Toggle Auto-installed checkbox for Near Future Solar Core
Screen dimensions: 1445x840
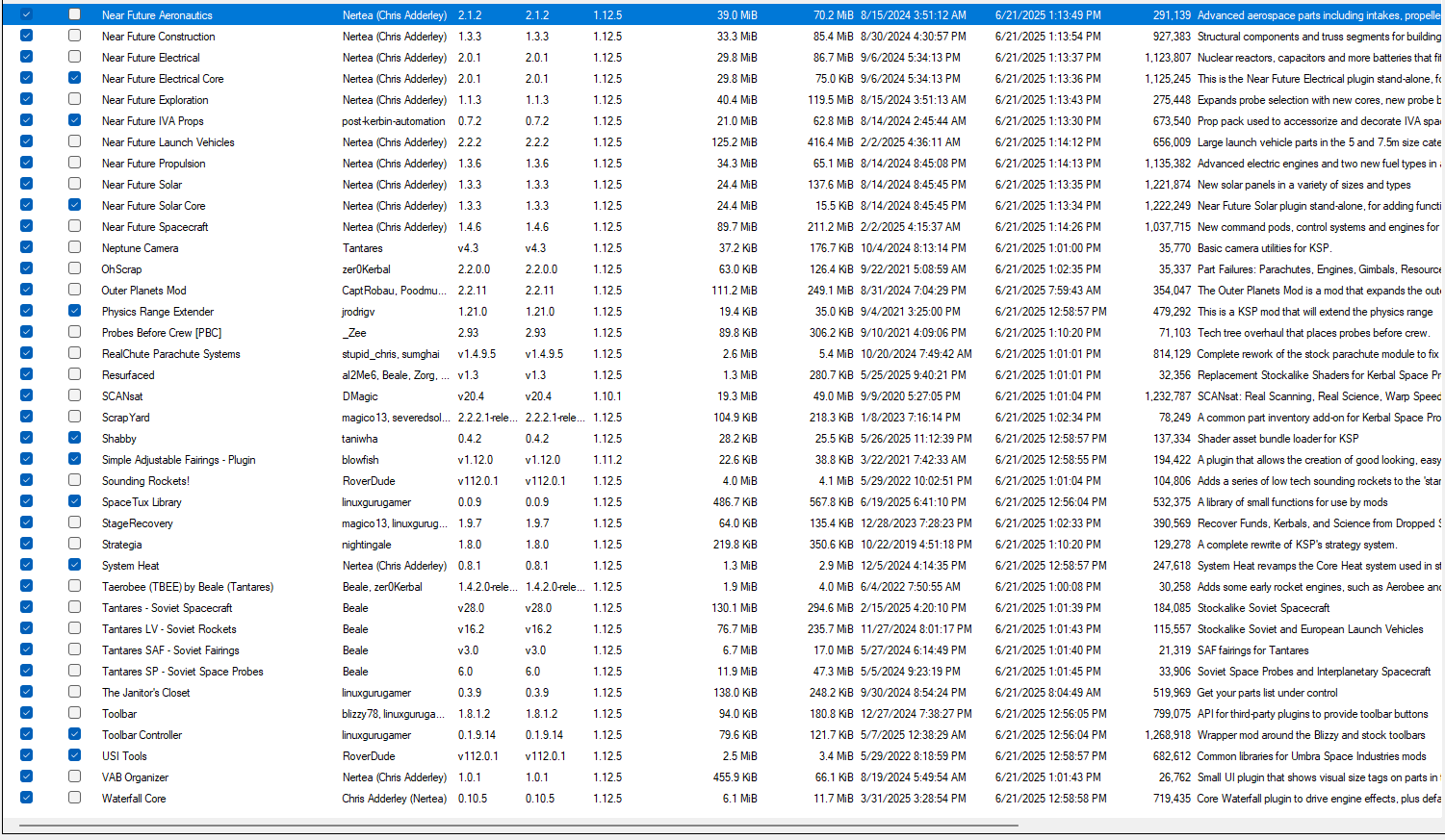click(74, 205)
